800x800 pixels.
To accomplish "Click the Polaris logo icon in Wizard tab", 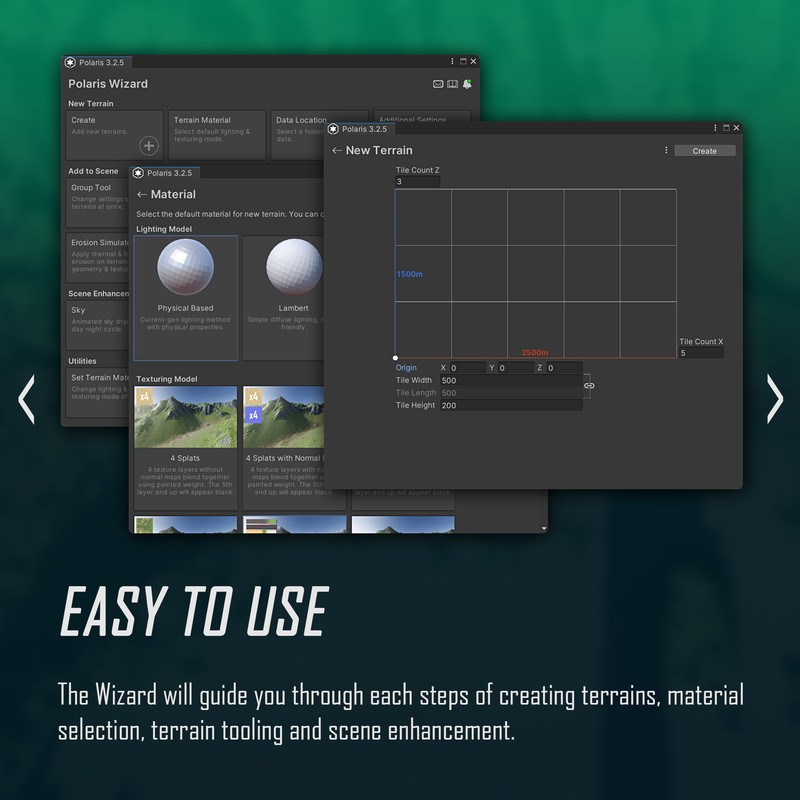I will click(x=70, y=62).
